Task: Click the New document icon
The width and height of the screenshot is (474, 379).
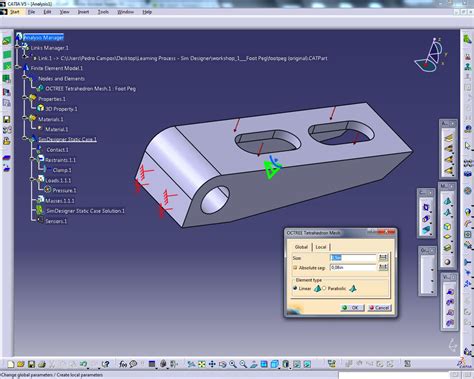Action: click(11, 364)
